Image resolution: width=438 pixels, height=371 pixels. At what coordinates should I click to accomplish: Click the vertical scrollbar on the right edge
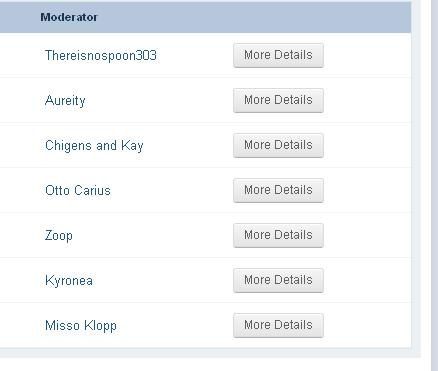(435, 185)
